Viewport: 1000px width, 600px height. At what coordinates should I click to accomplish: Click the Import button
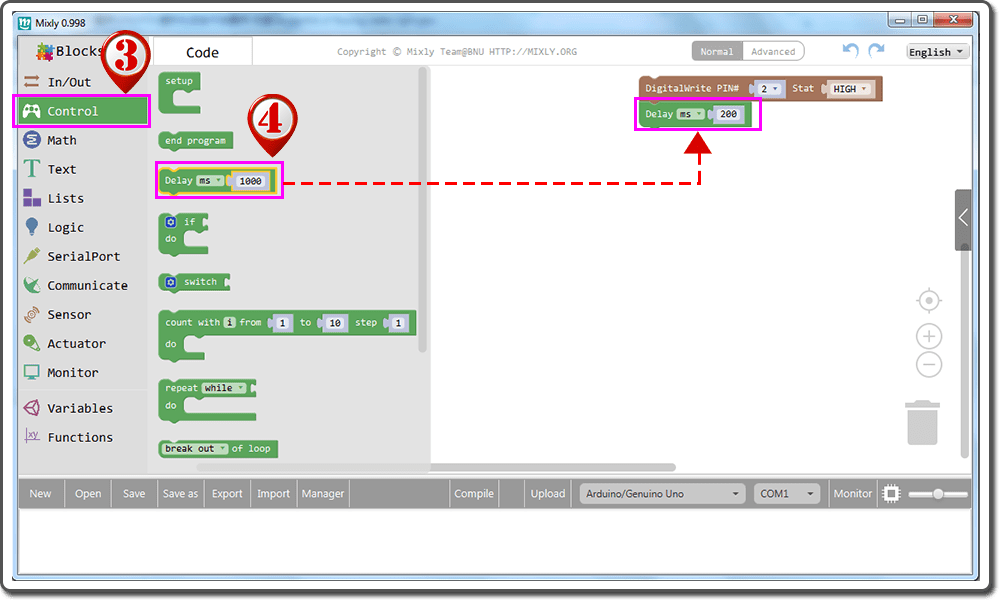pos(274,494)
